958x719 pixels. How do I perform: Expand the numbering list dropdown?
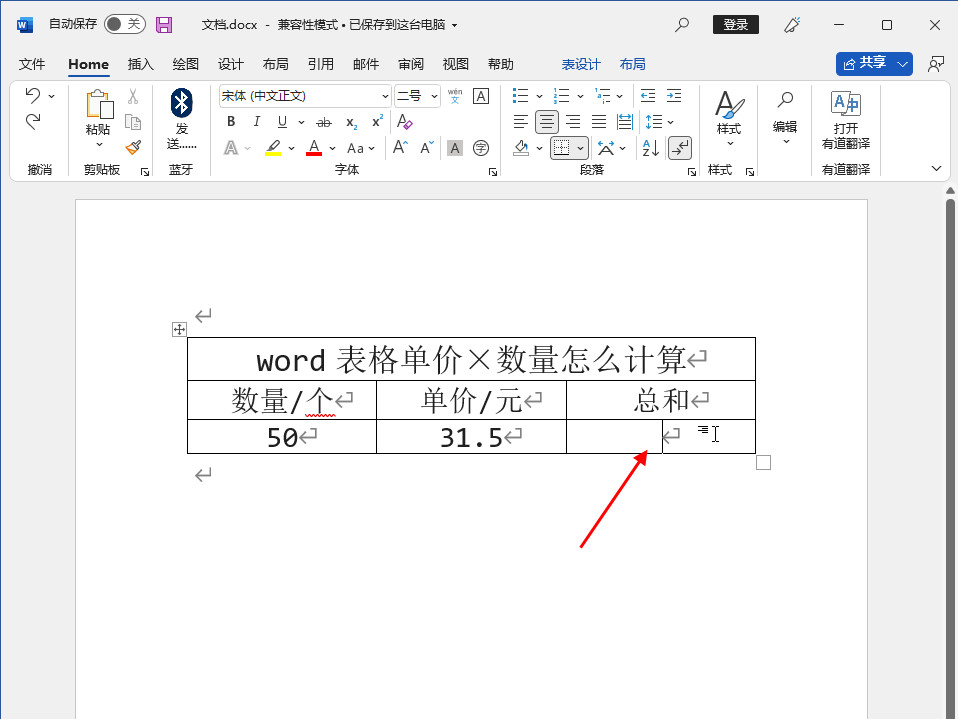(x=580, y=97)
